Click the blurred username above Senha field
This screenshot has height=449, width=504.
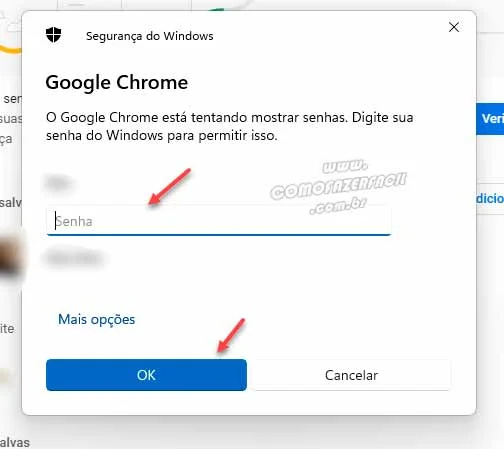(x=59, y=182)
